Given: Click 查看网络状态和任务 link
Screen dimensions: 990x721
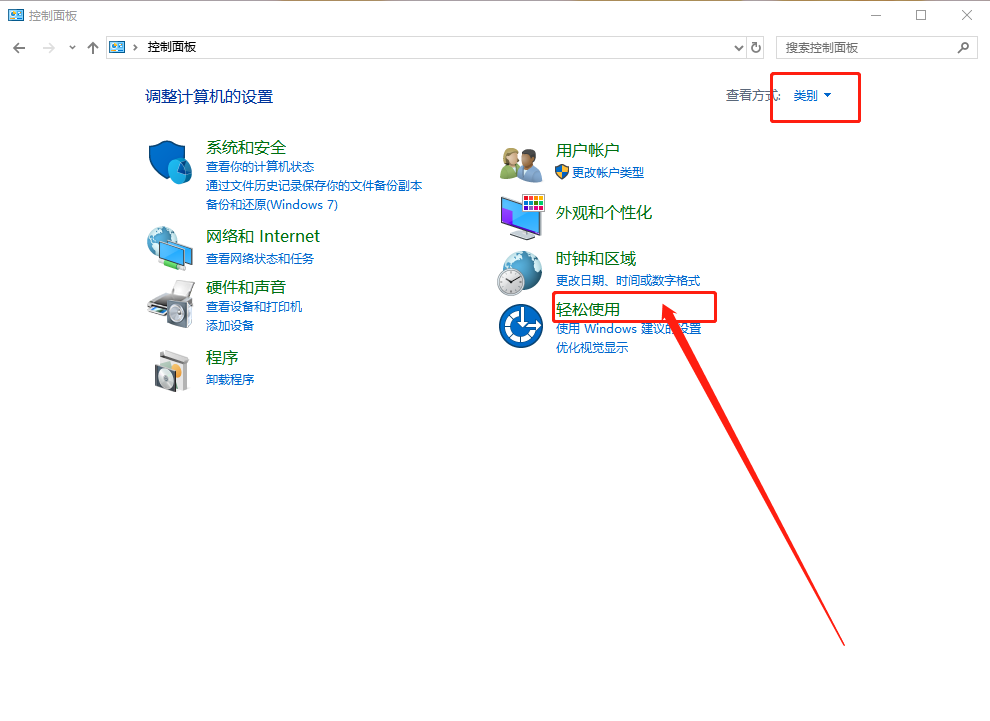Looking at the screenshot, I should pos(259,258).
